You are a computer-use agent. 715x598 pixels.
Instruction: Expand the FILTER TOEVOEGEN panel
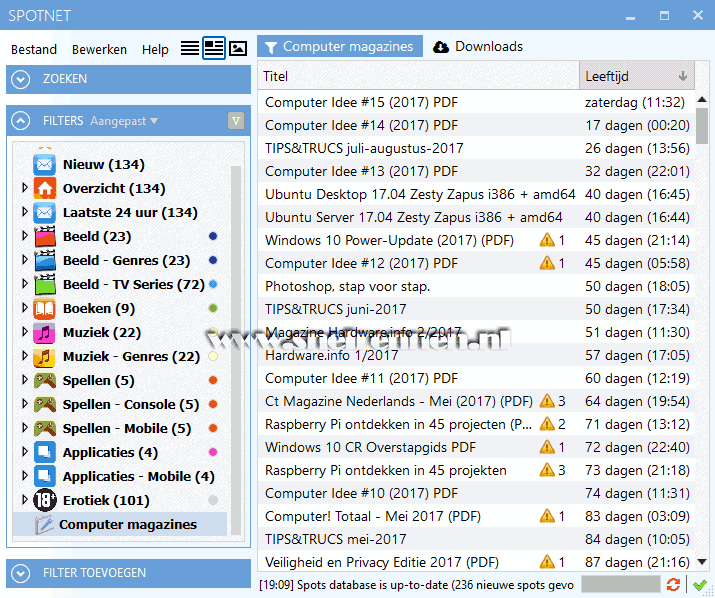coord(21,573)
